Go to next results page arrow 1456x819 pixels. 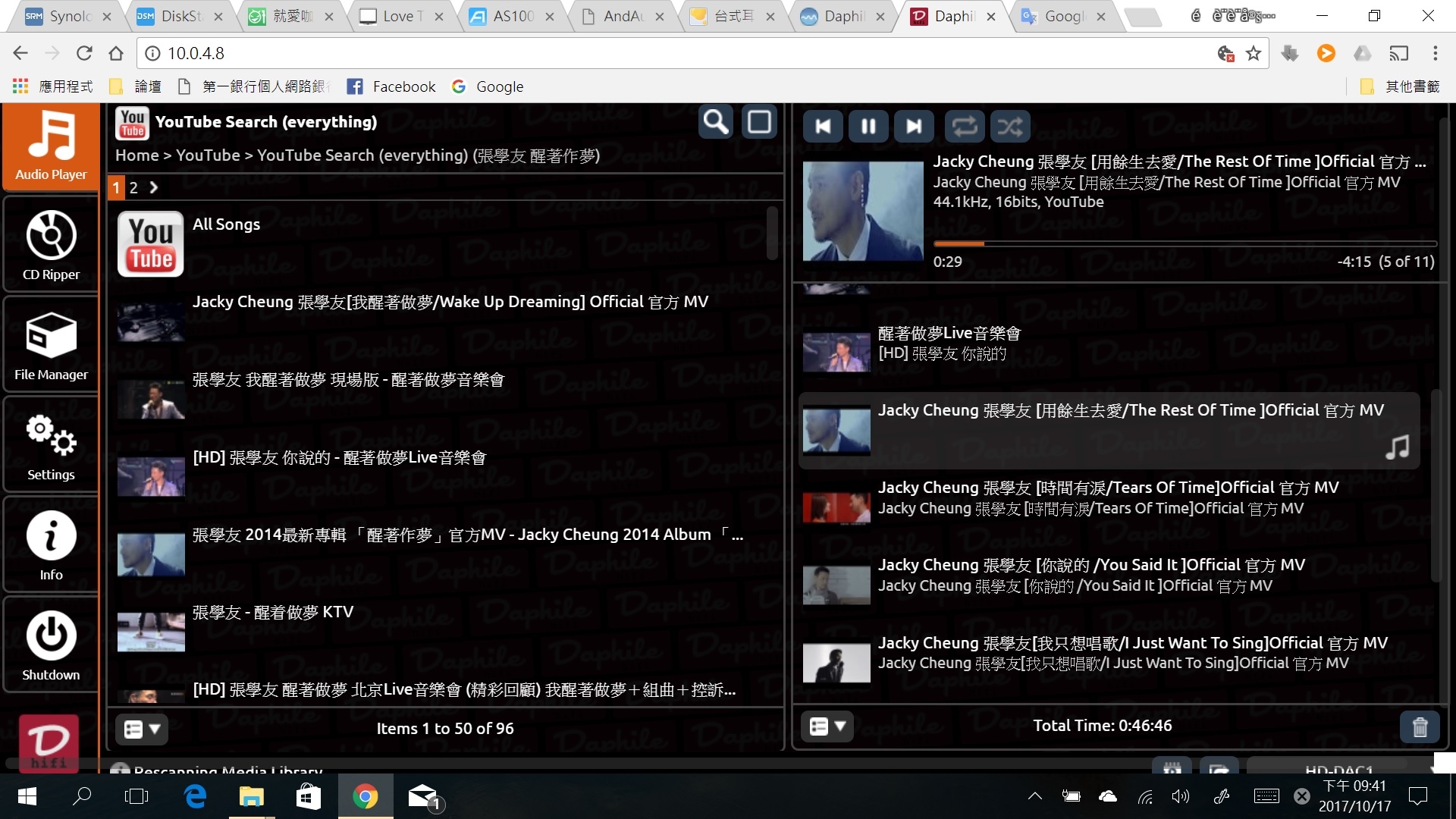point(154,187)
